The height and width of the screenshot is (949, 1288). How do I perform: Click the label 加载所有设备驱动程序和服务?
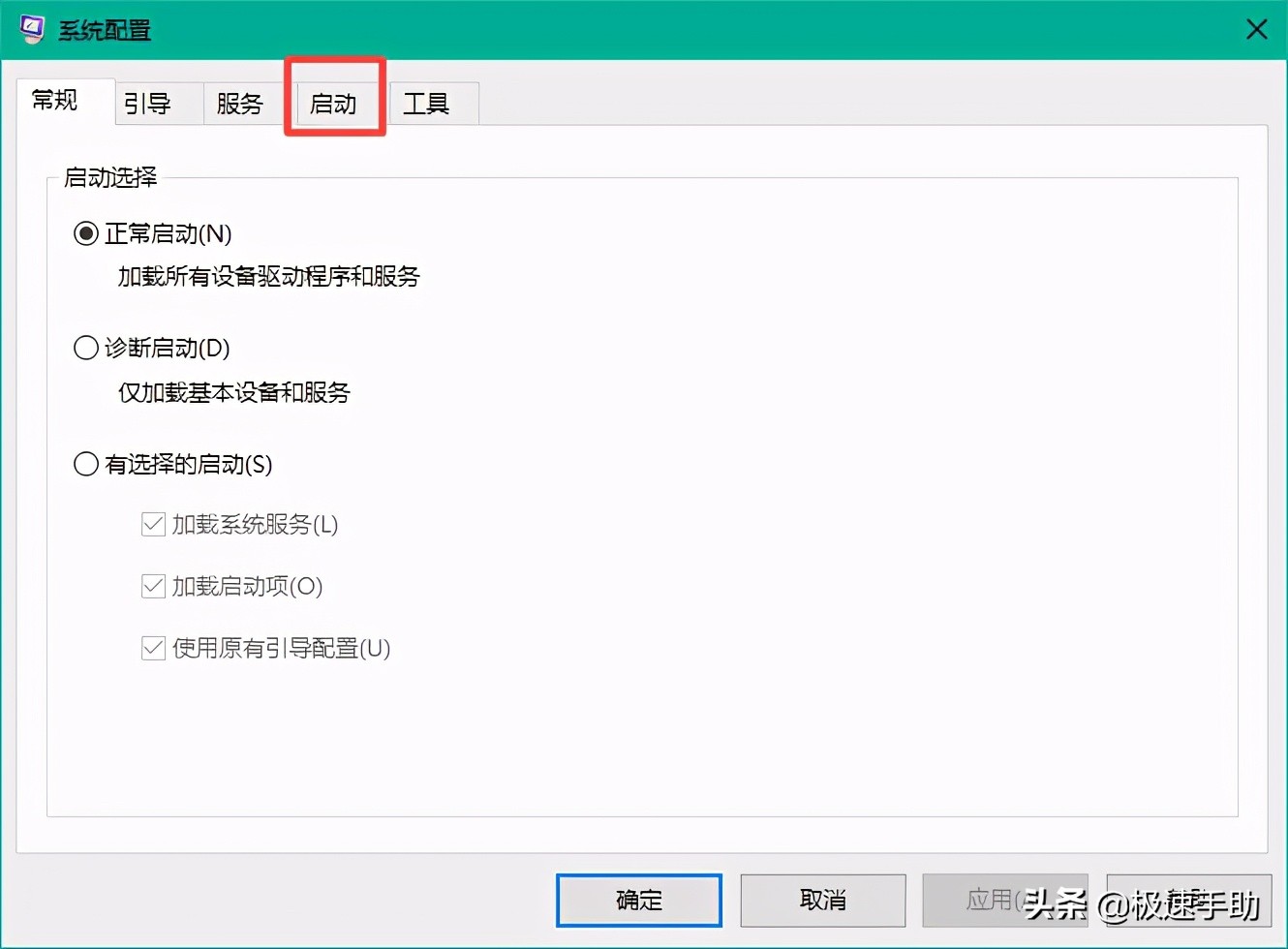pyautogui.click(x=267, y=277)
